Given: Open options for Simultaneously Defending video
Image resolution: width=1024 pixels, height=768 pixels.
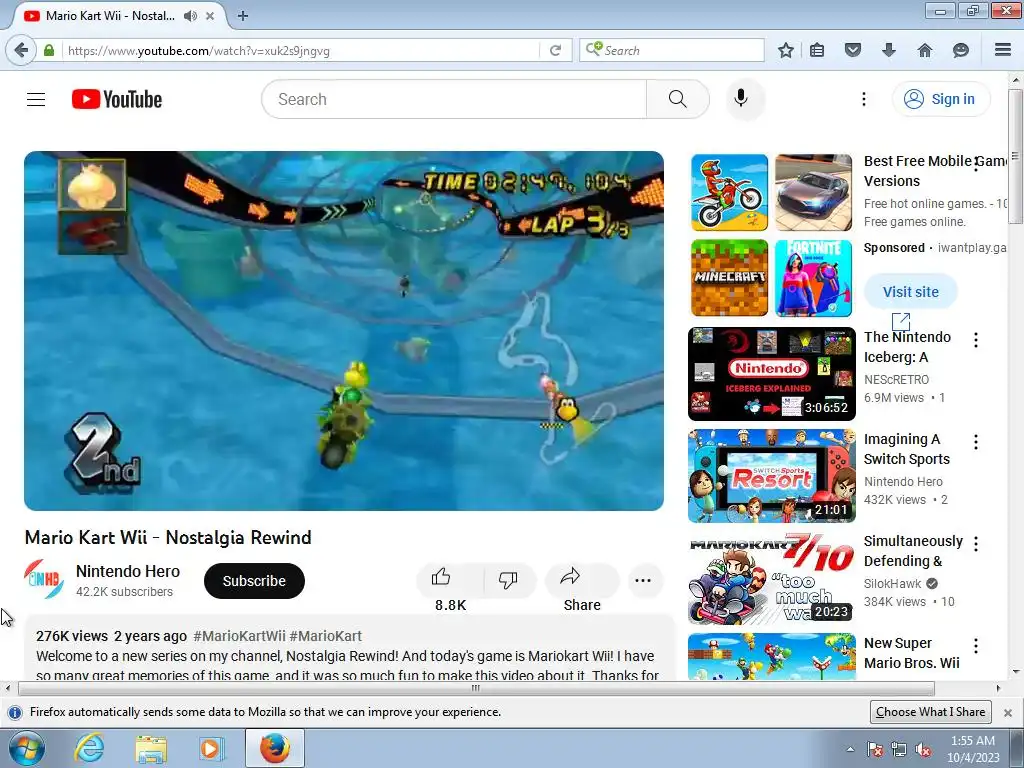Looking at the screenshot, I should pos(976,544).
